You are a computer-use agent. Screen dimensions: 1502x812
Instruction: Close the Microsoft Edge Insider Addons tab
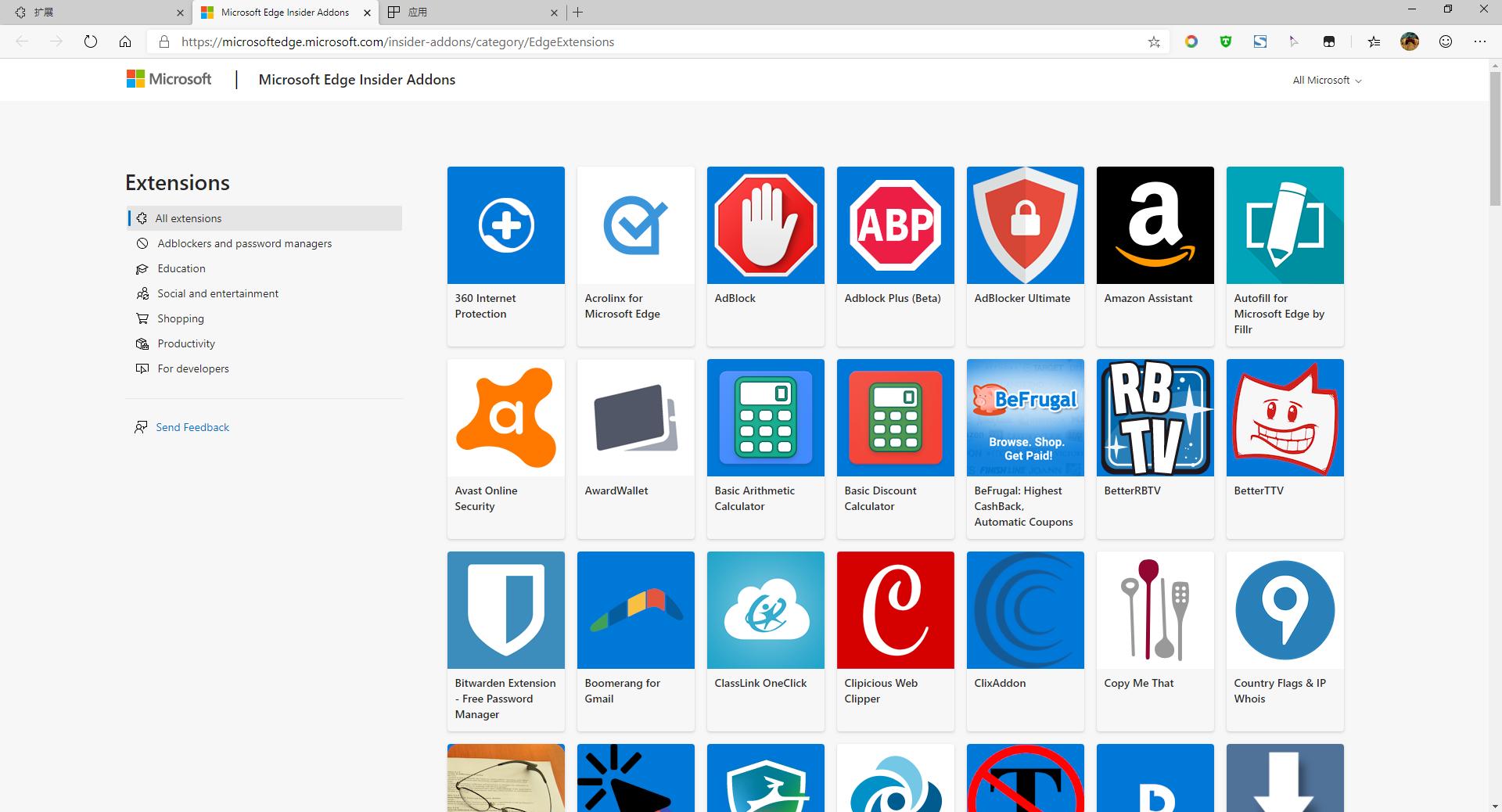pyautogui.click(x=367, y=13)
